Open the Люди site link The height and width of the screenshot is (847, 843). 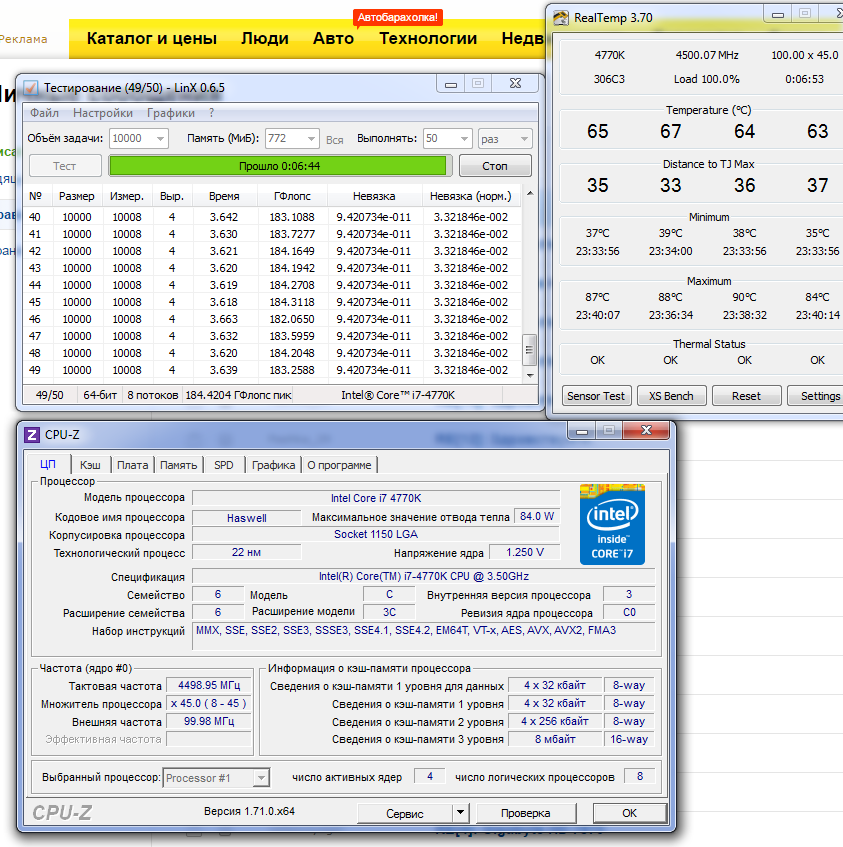(265, 38)
